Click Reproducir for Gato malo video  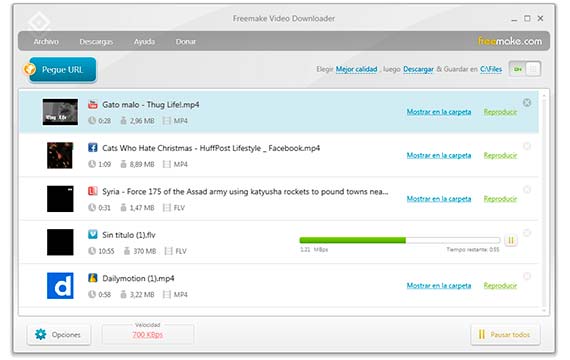click(500, 112)
